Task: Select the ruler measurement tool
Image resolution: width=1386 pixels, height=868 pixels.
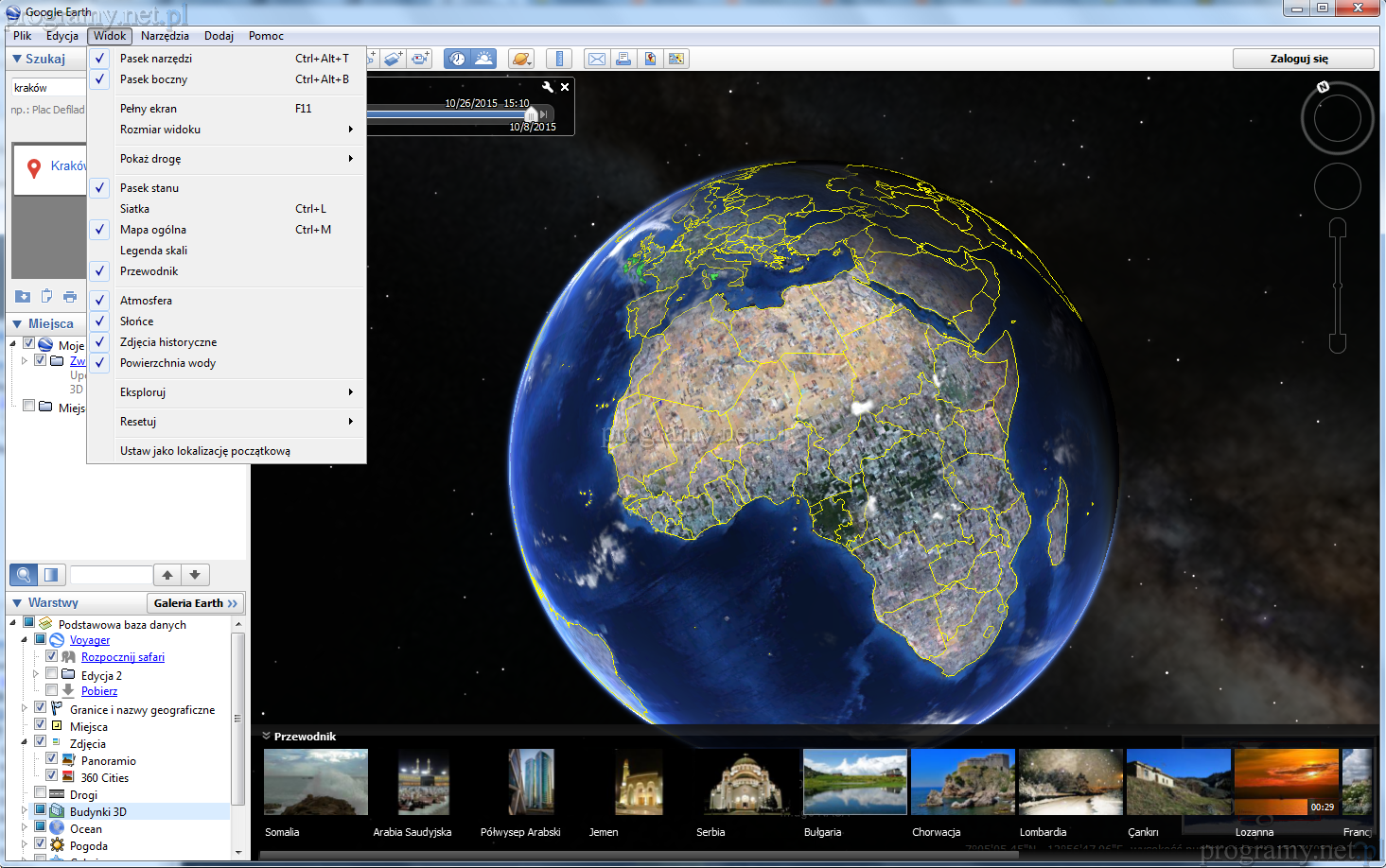Action: point(559,59)
